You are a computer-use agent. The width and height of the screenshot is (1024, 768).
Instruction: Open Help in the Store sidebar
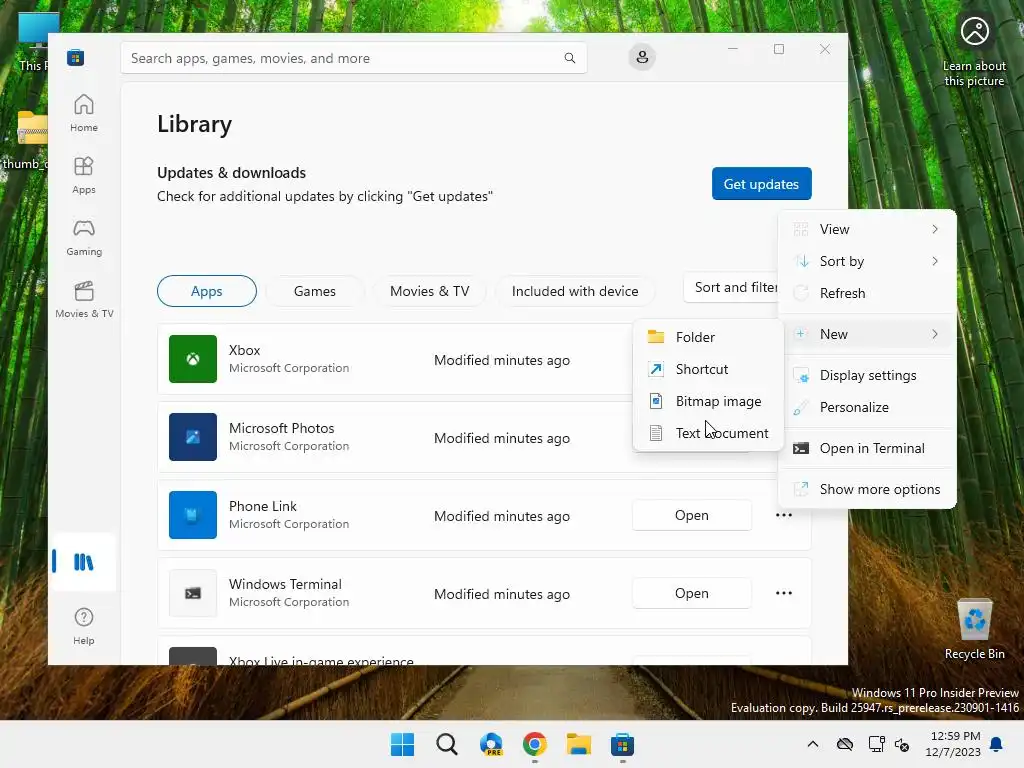tap(84, 626)
